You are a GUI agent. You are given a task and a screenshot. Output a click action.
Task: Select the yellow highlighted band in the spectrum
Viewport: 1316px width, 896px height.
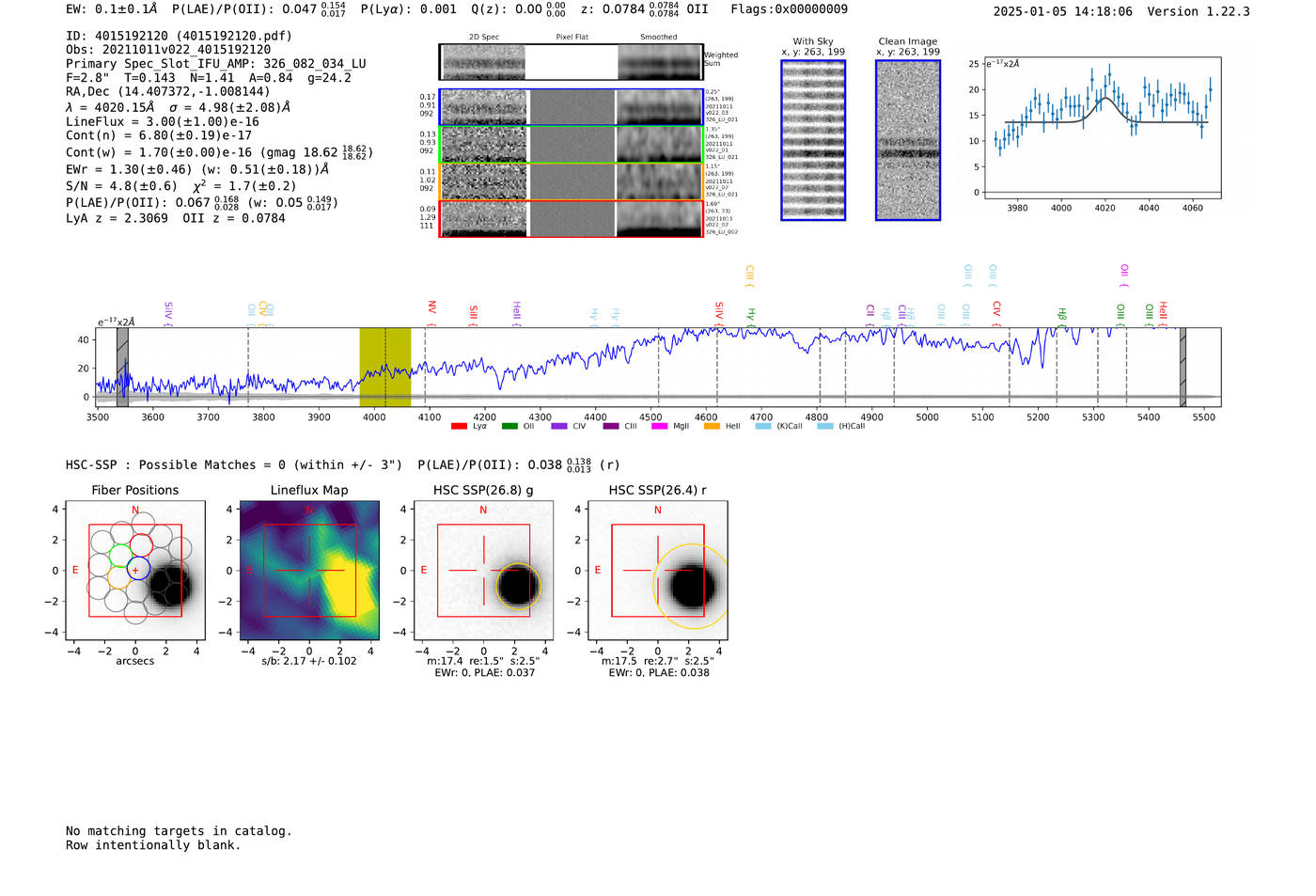pos(385,368)
